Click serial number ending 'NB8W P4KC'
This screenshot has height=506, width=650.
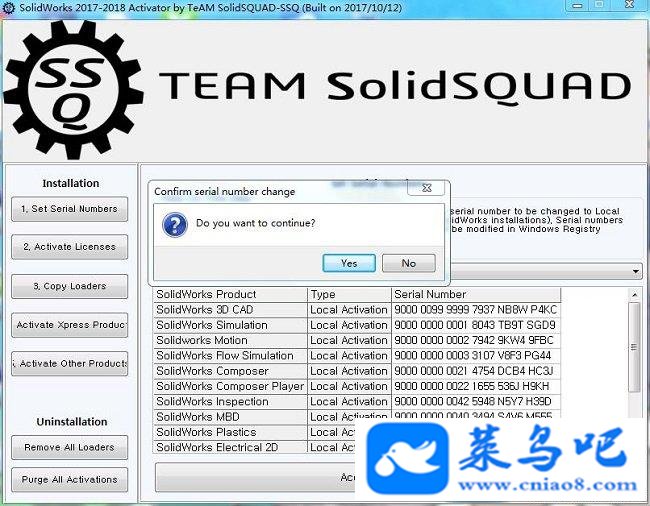point(476,310)
